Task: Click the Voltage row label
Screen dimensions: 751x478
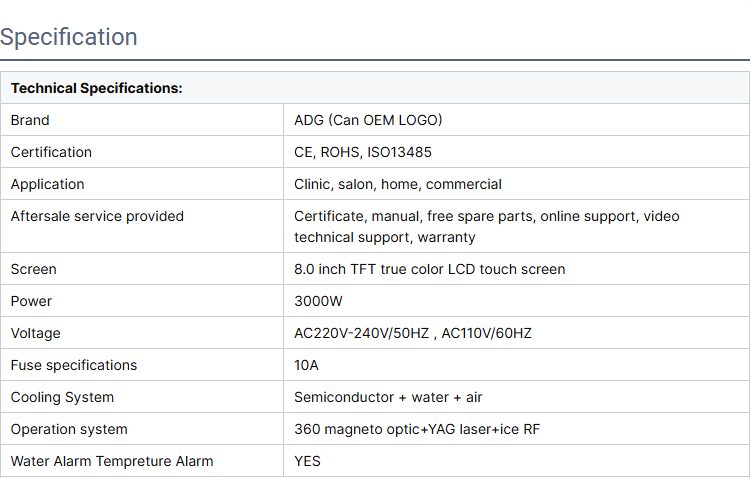Action: pyautogui.click(x=36, y=333)
